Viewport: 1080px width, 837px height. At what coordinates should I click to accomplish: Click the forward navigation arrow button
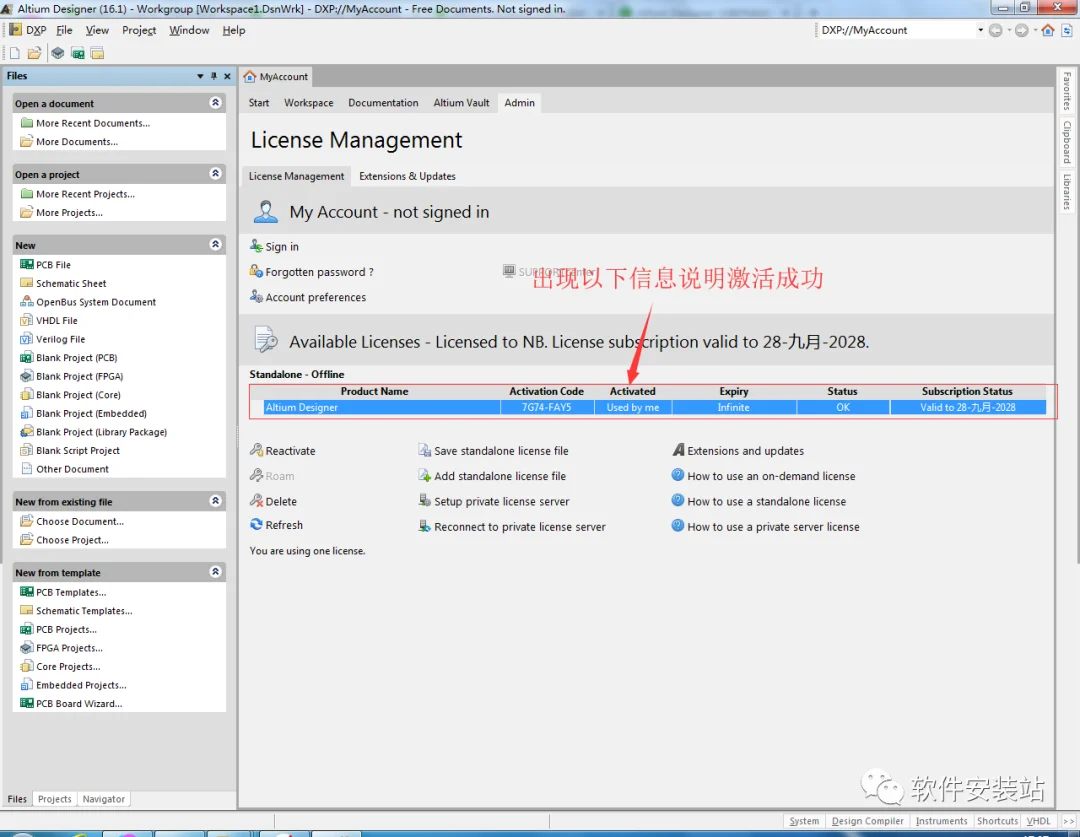tap(1021, 30)
